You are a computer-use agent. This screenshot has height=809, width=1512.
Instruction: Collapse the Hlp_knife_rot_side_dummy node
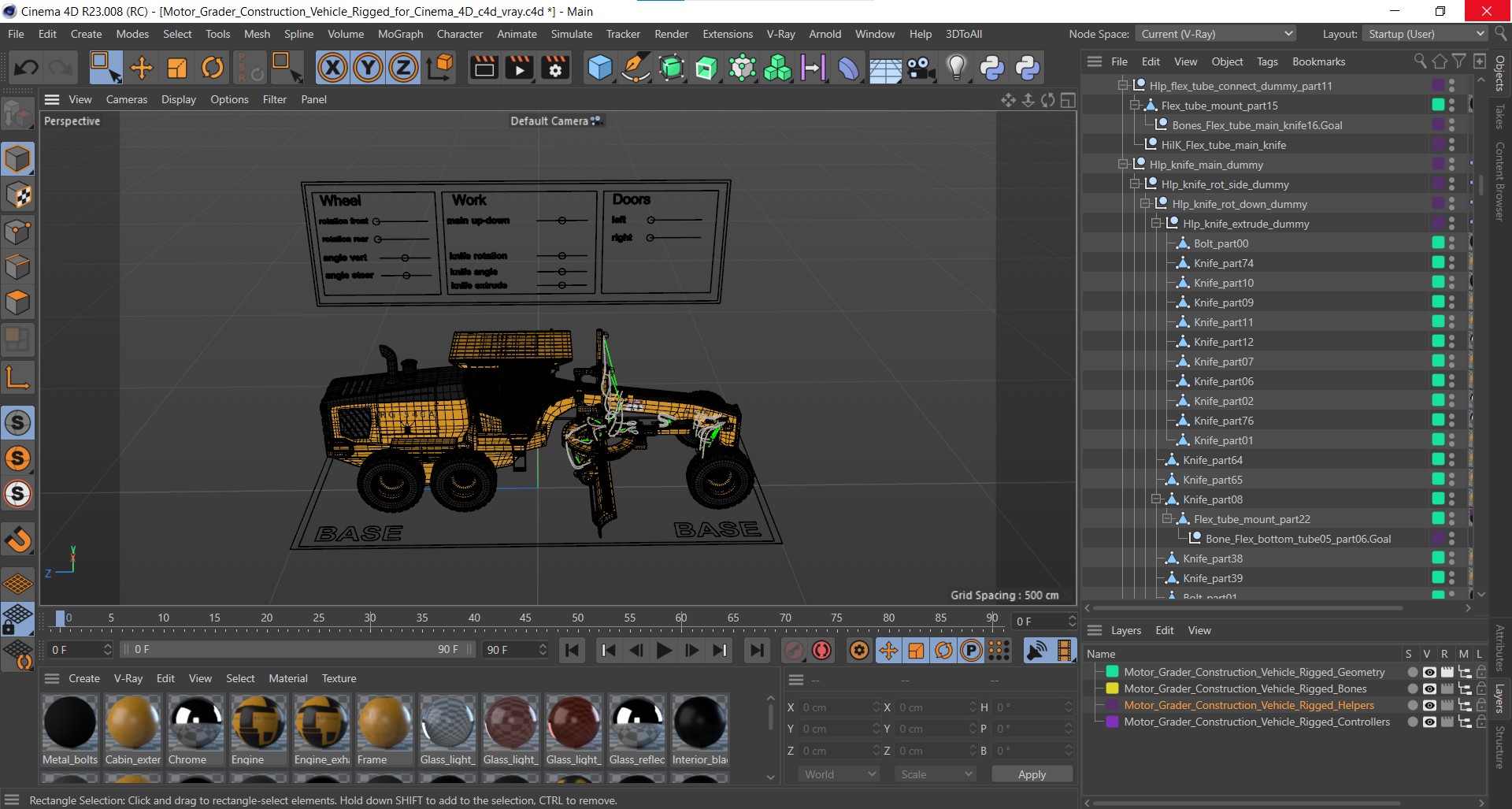coord(1135,184)
